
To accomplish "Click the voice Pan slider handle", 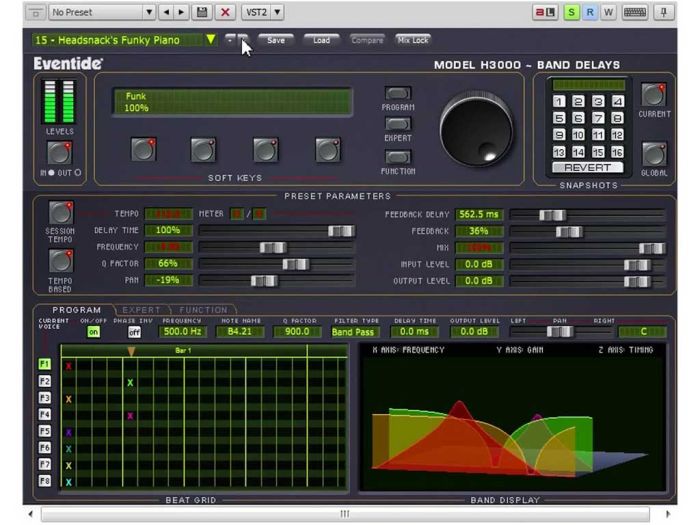I will coord(560,332).
